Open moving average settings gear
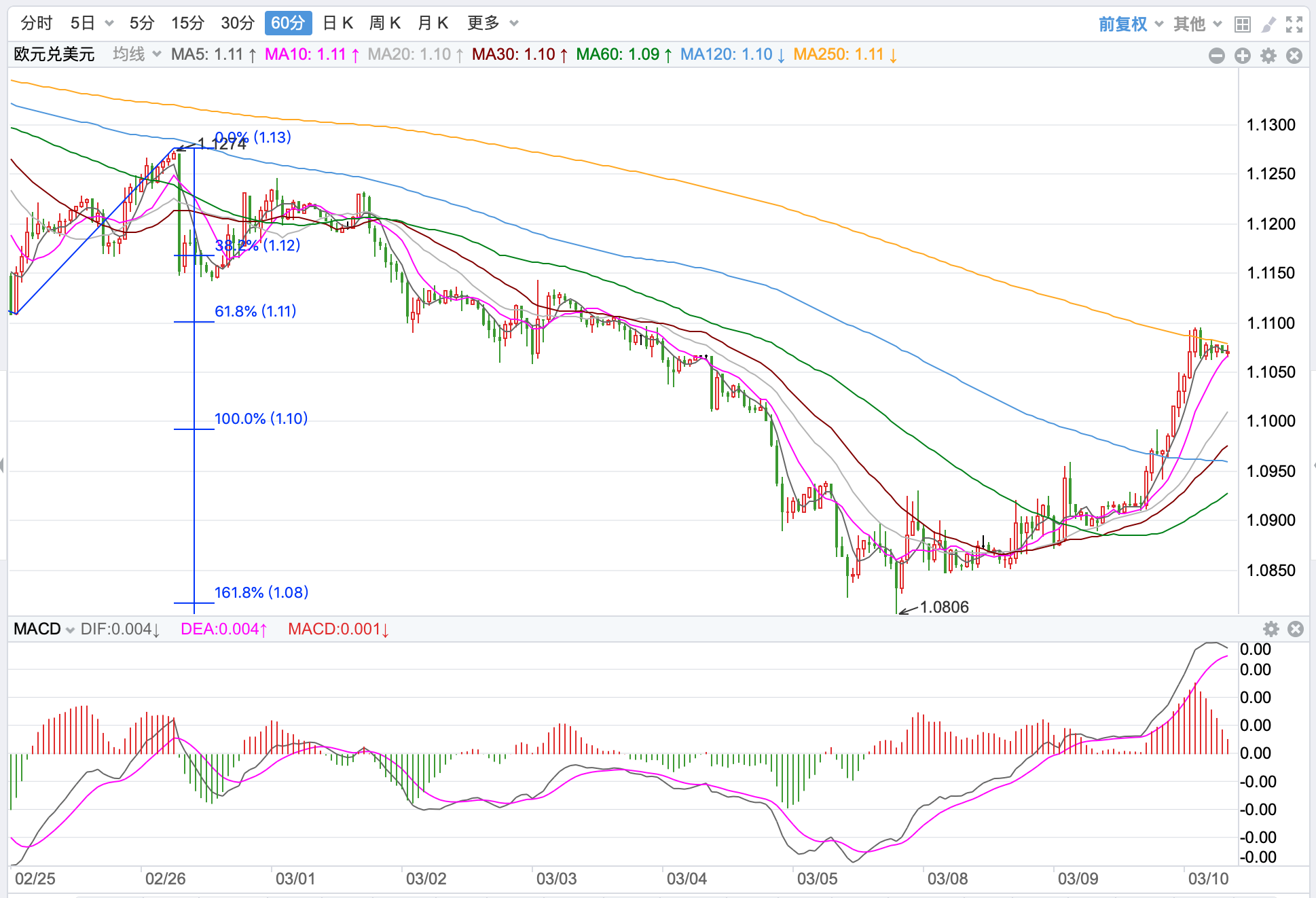Image resolution: width=1316 pixels, height=898 pixels. [1268, 56]
